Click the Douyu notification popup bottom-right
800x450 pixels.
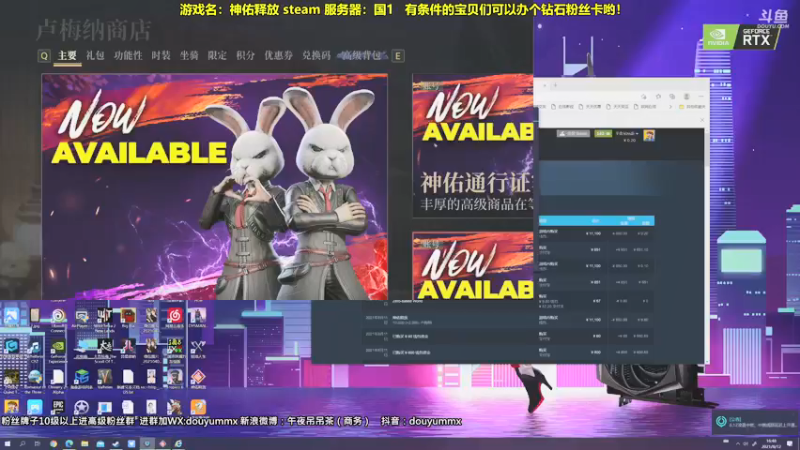(755, 422)
